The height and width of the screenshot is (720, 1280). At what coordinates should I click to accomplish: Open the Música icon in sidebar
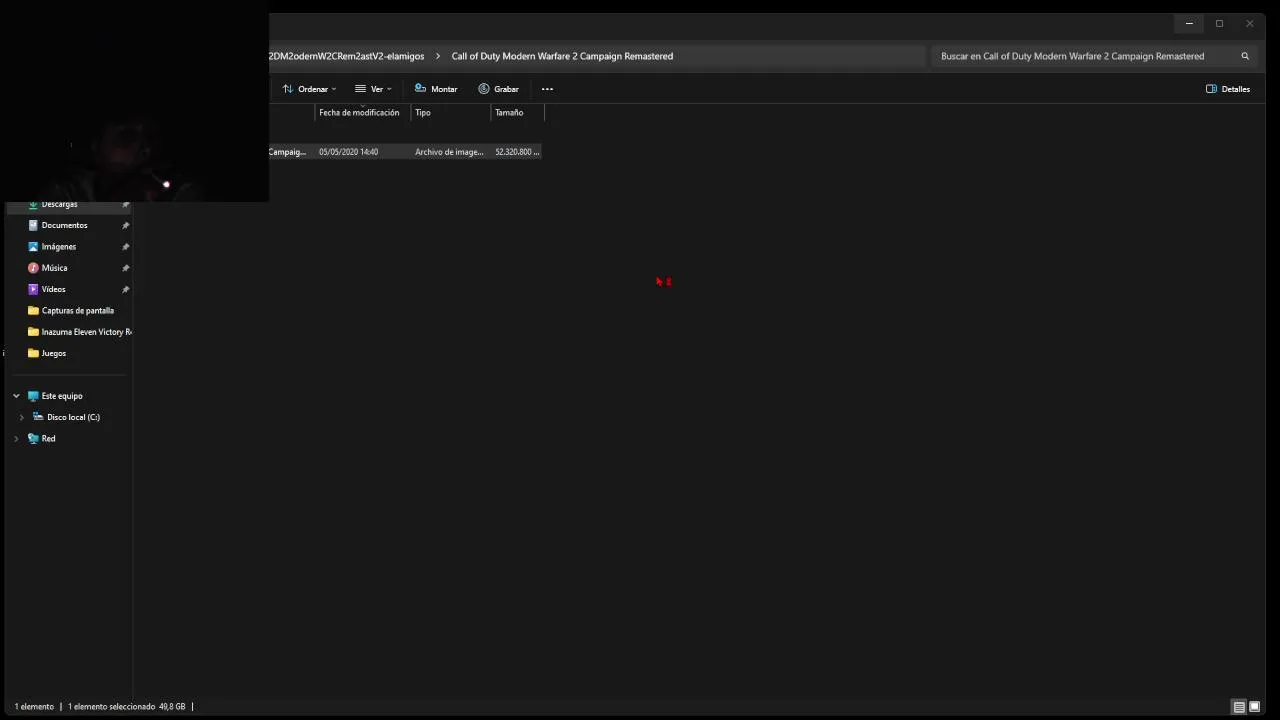pos(33,268)
